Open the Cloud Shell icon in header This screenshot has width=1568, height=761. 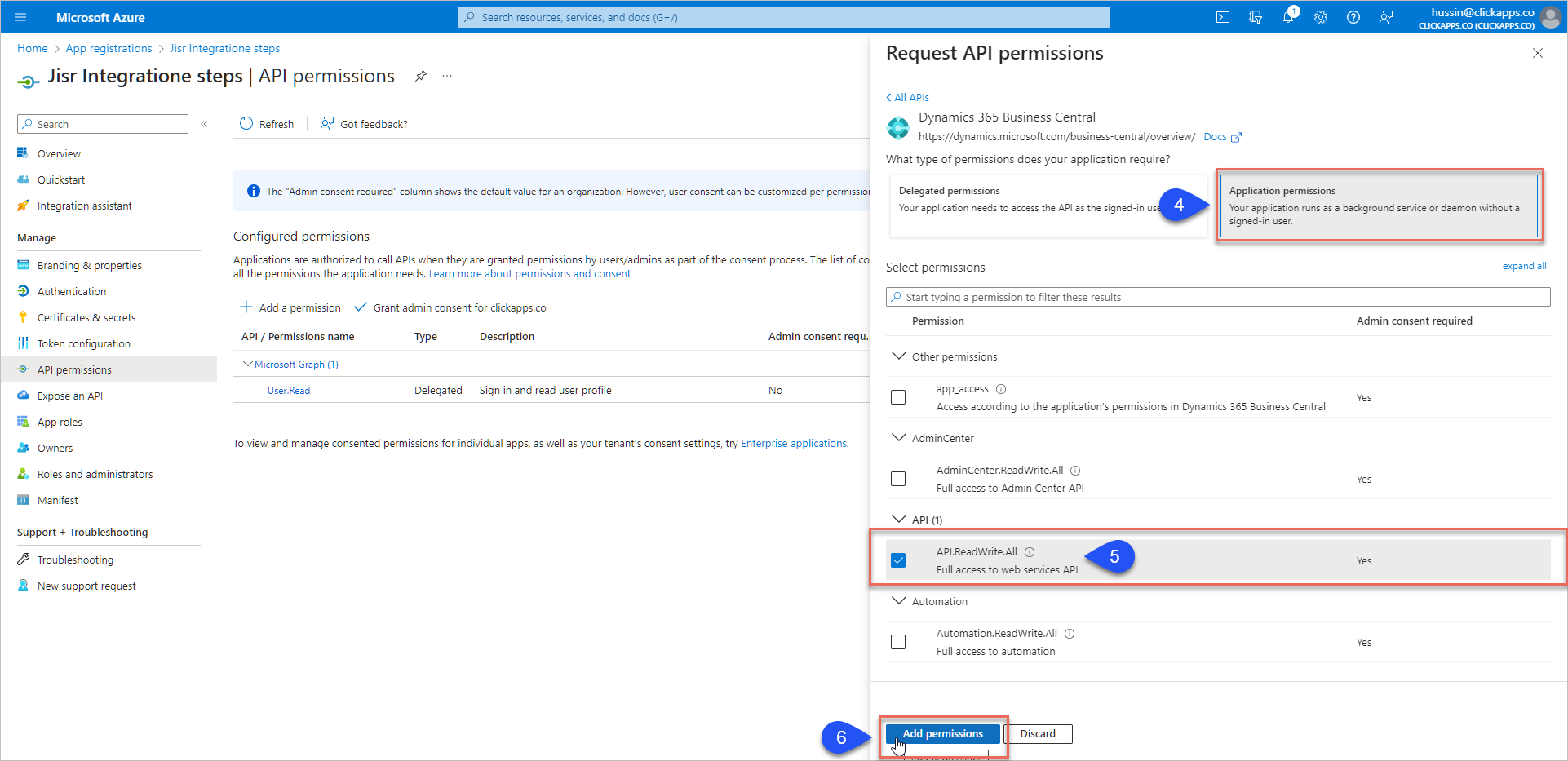pos(1223,17)
